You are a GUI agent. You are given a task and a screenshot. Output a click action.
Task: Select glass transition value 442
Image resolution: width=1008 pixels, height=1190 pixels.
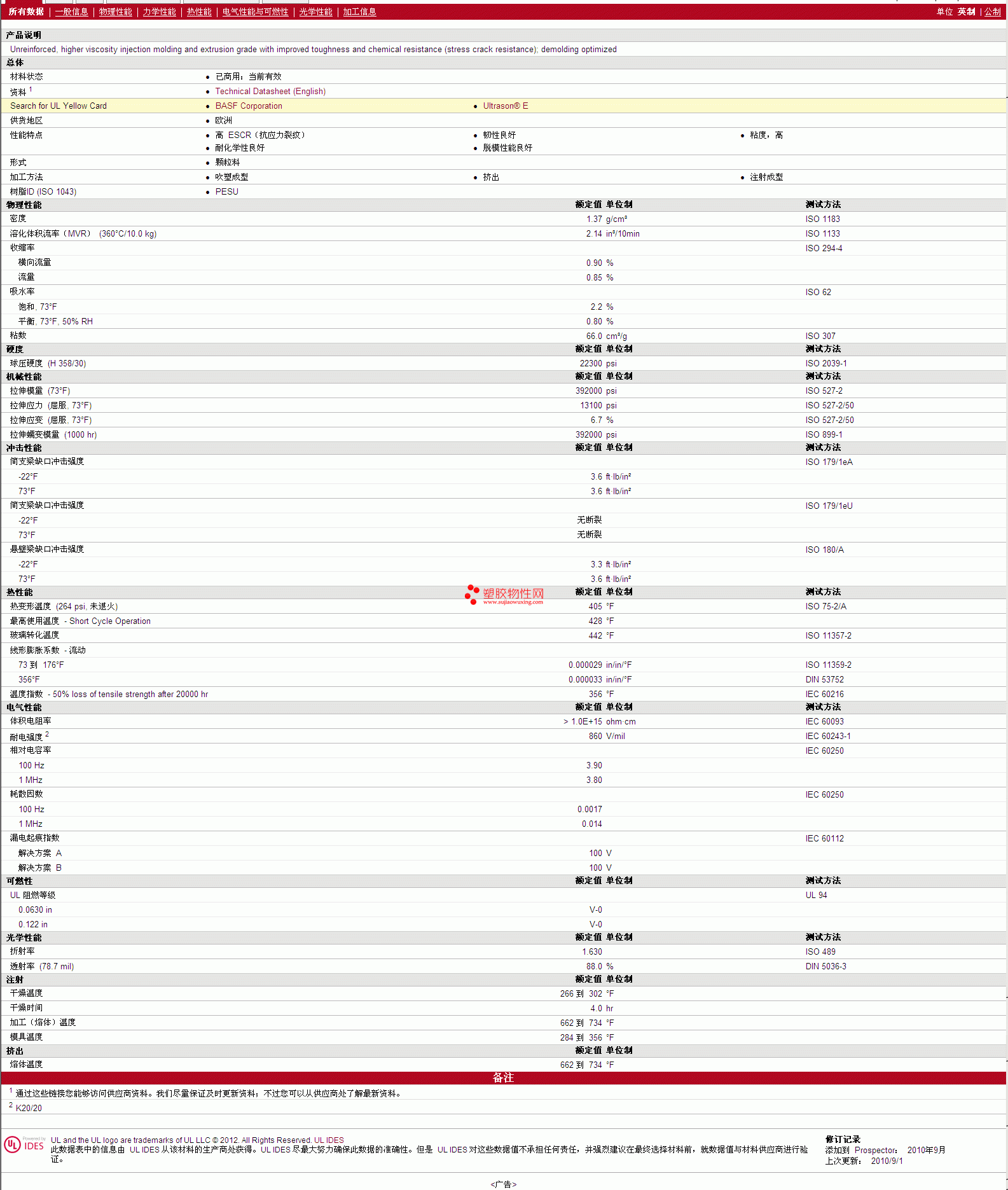point(595,635)
